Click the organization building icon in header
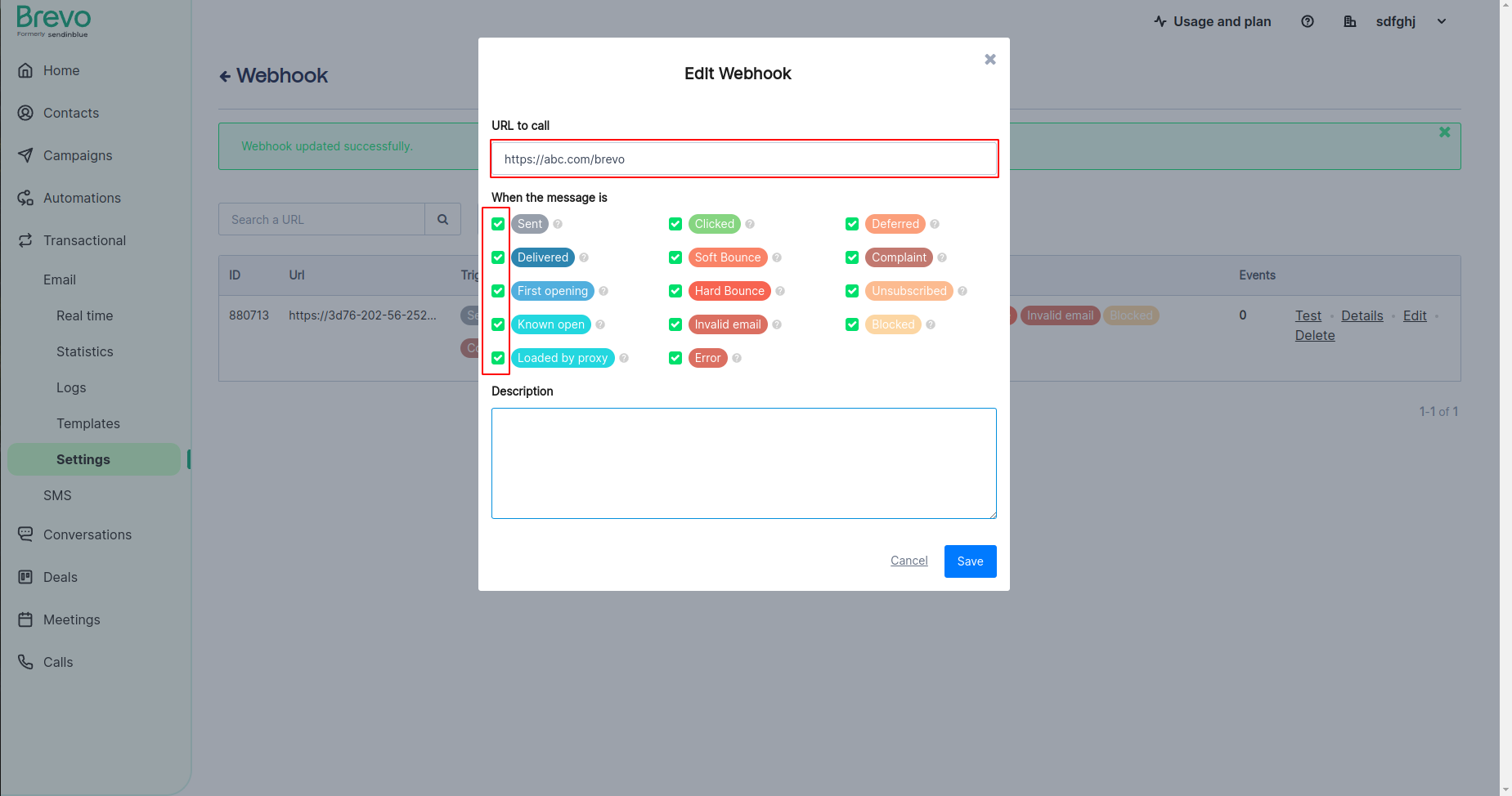Screen dimensions: 1512x796 pyautogui.click(x=1350, y=21)
